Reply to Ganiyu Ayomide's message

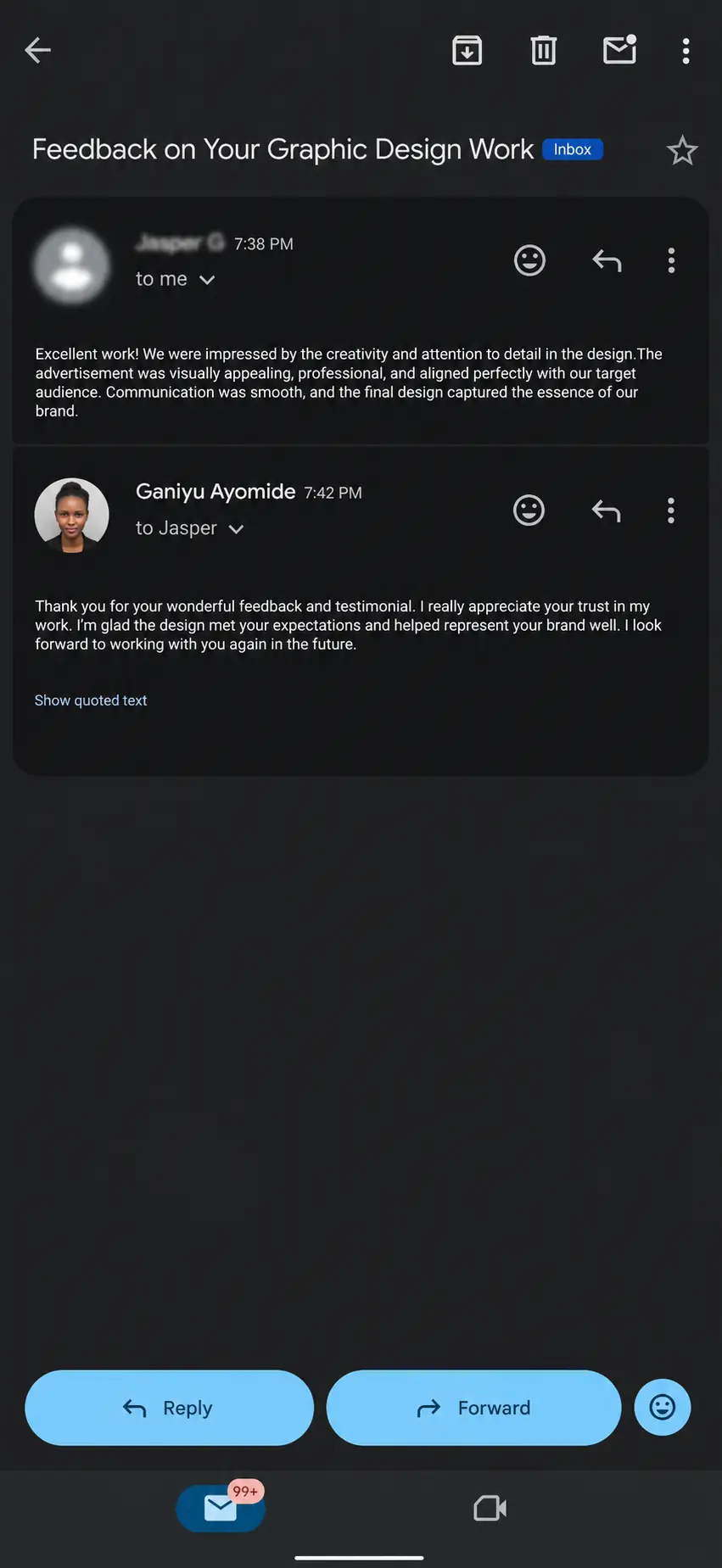[607, 511]
